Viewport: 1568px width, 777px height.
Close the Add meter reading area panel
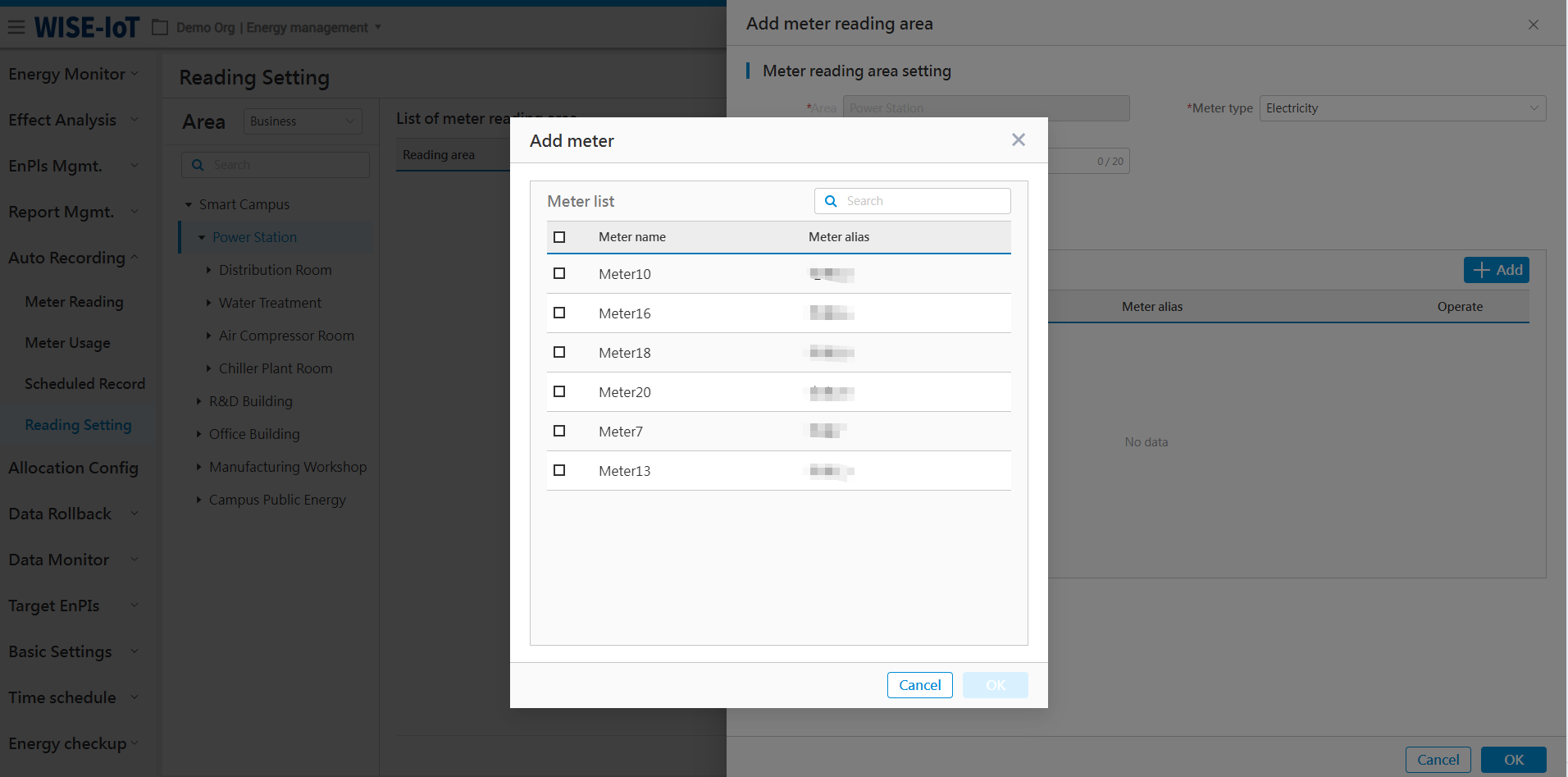click(1533, 25)
